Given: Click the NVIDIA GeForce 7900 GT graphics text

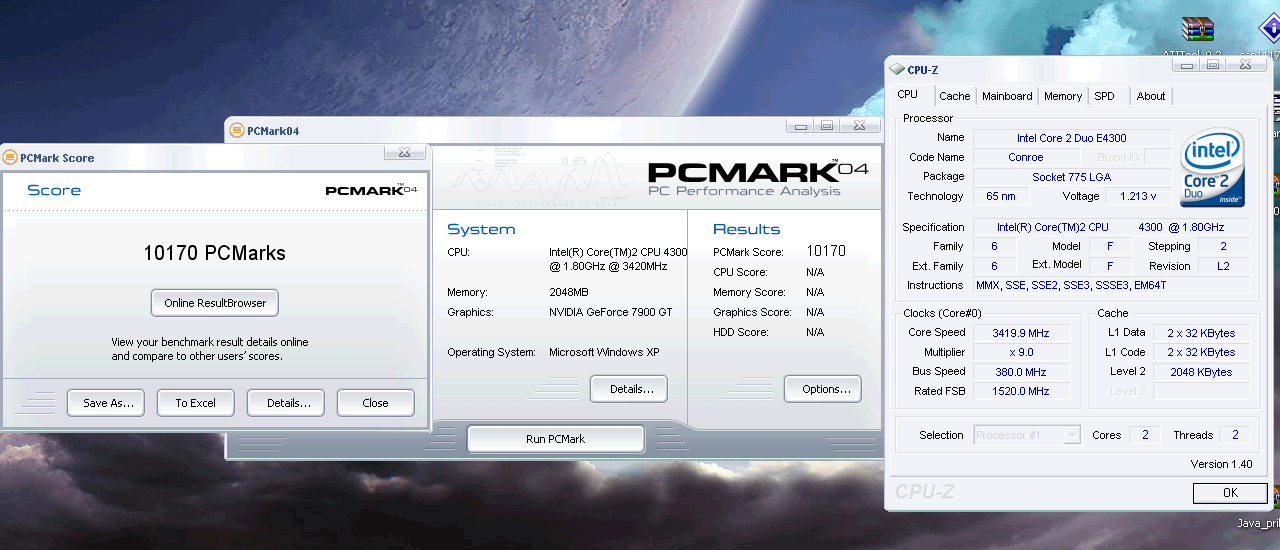Looking at the screenshot, I should [611, 312].
